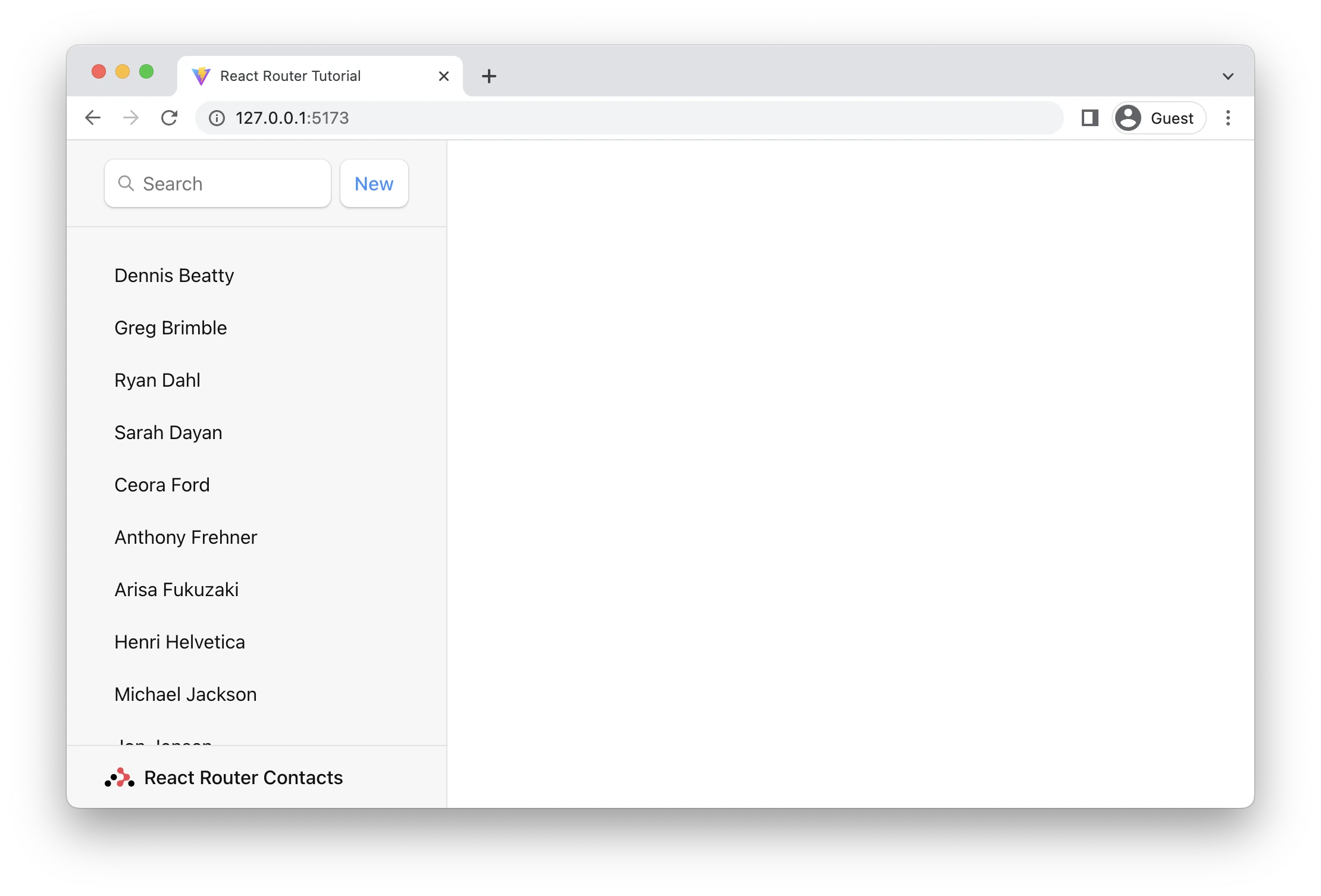The height and width of the screenshot is (896, 1321).
Task: Click the browser back navigation arrow
Action: [x=93, y=118]
